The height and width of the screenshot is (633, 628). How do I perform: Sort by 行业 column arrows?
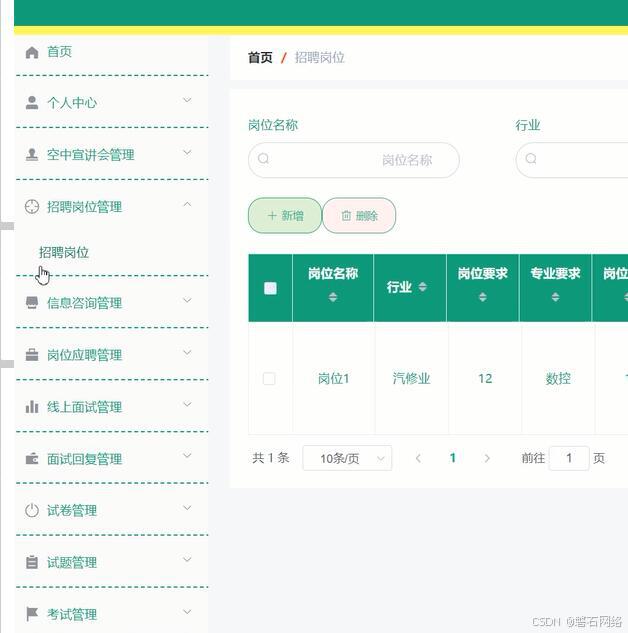point(423,287)
